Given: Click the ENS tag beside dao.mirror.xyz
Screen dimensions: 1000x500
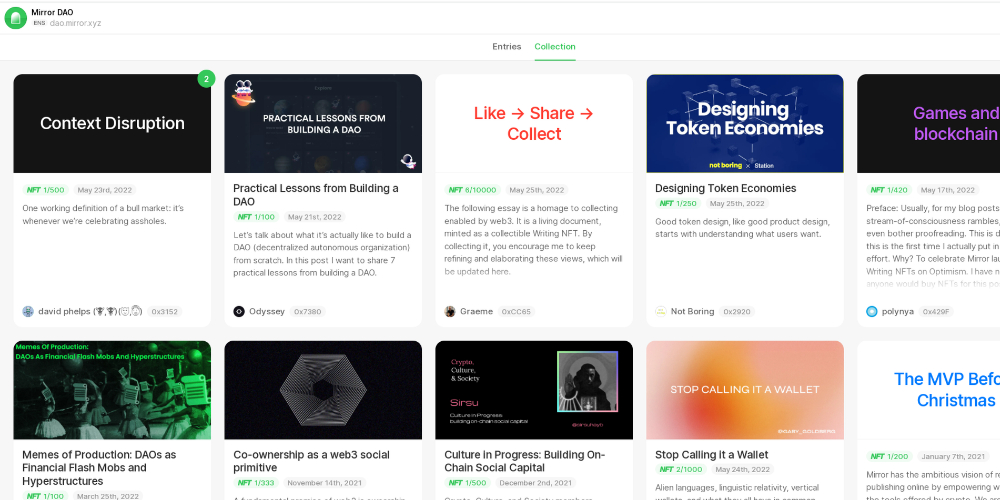Looking at the screenshot, I should [x=40, y=24].
